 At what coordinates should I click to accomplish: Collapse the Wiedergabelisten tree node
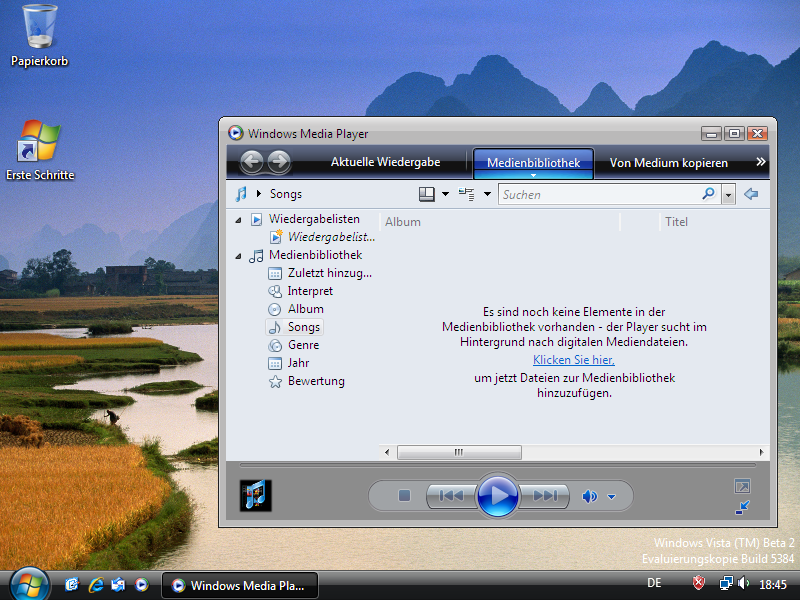238,219
